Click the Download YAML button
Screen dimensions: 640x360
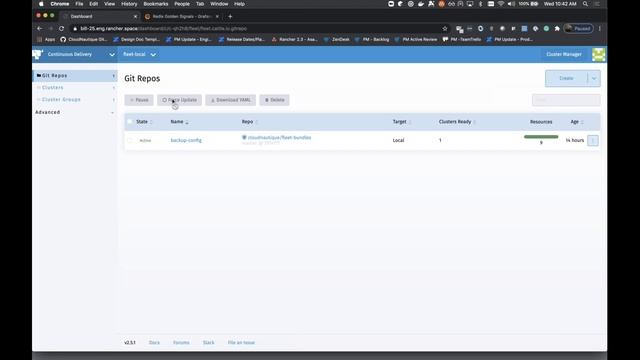click(x=231, y=100)
